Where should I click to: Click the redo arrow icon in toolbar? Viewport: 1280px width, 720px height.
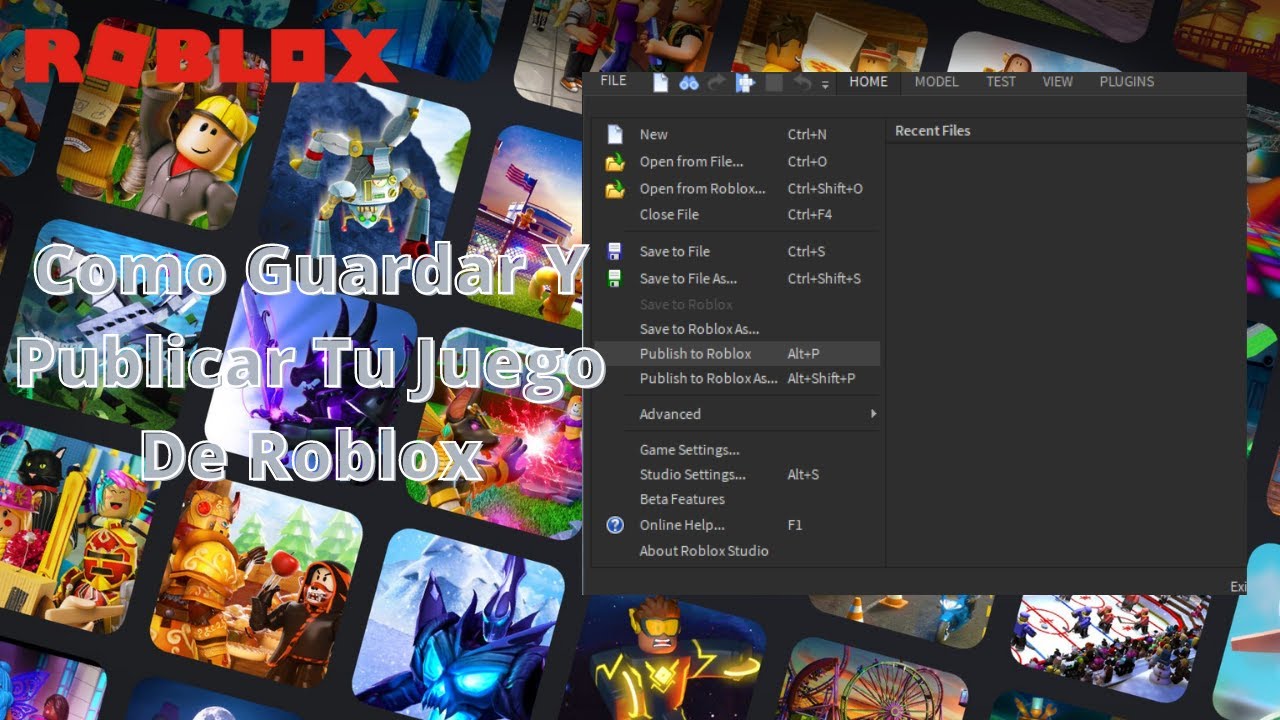coord(716,83)
